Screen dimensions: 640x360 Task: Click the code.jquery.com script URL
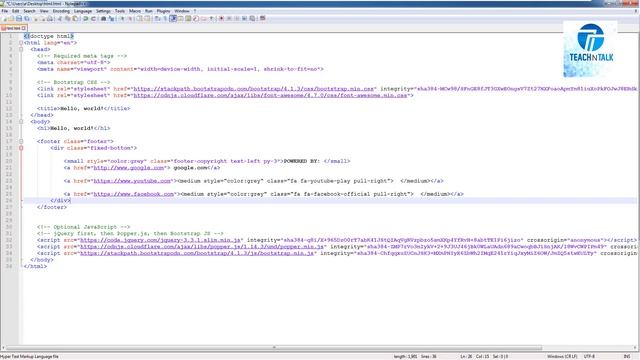(x=160, y=240)
